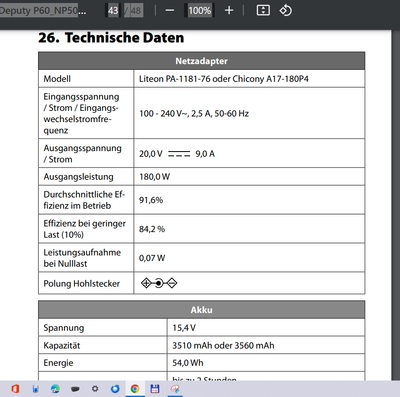Click the rotate document icon
Screen dimensions: 400x397
tap(286, 10)
